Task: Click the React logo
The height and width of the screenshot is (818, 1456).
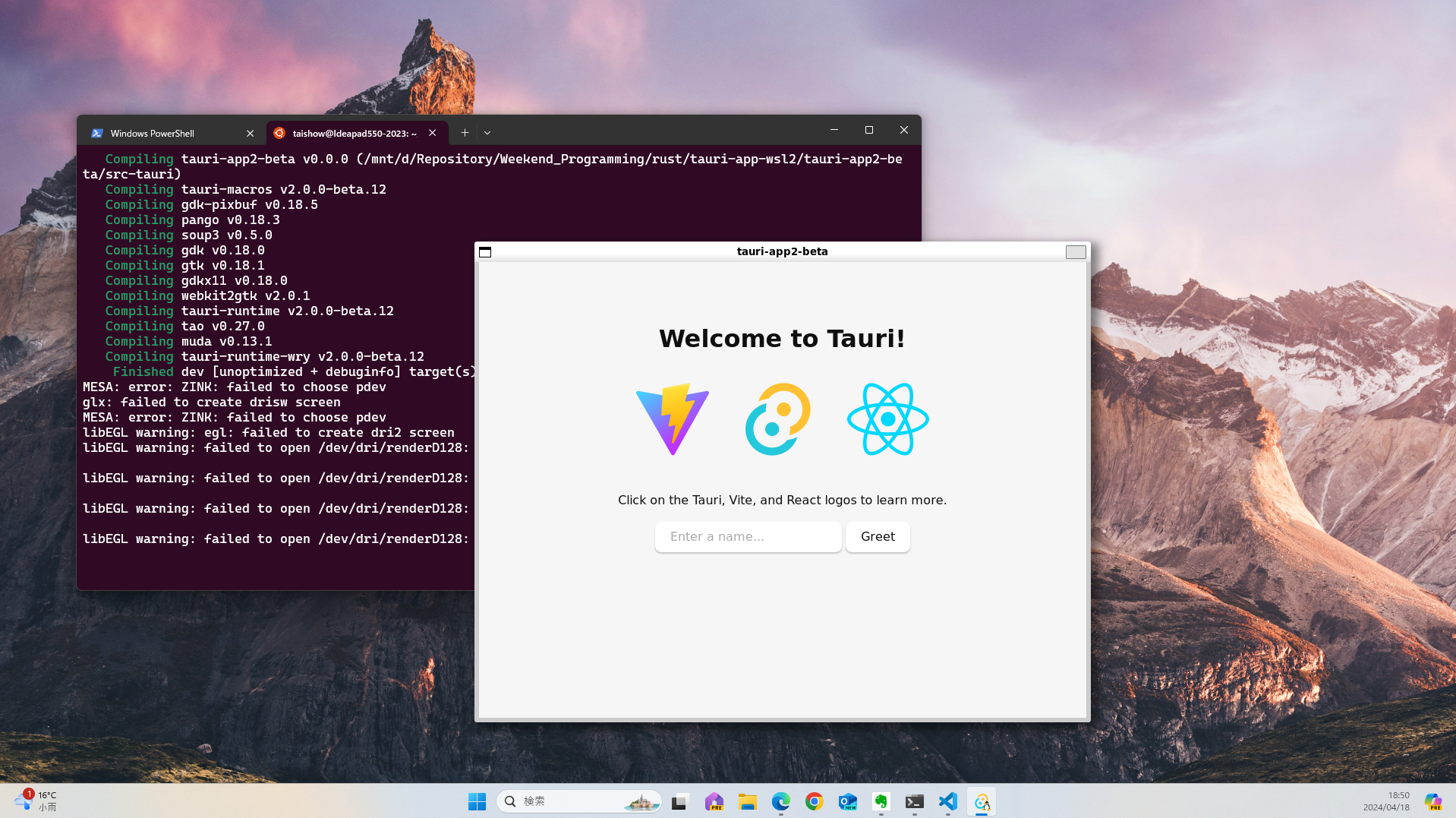Action: coord(888,419)
